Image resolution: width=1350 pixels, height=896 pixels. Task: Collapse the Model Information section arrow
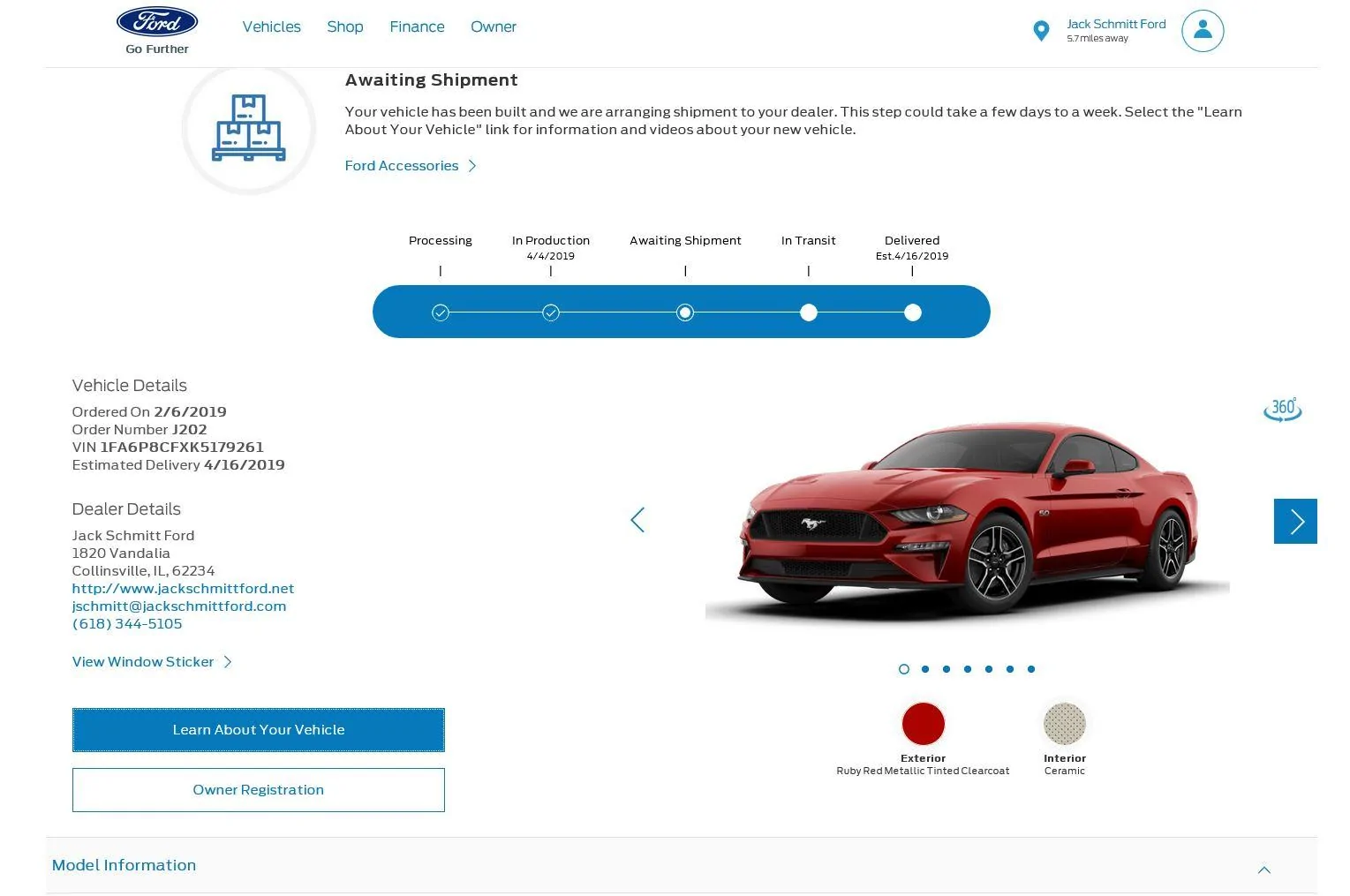(x=1264, y=870)
